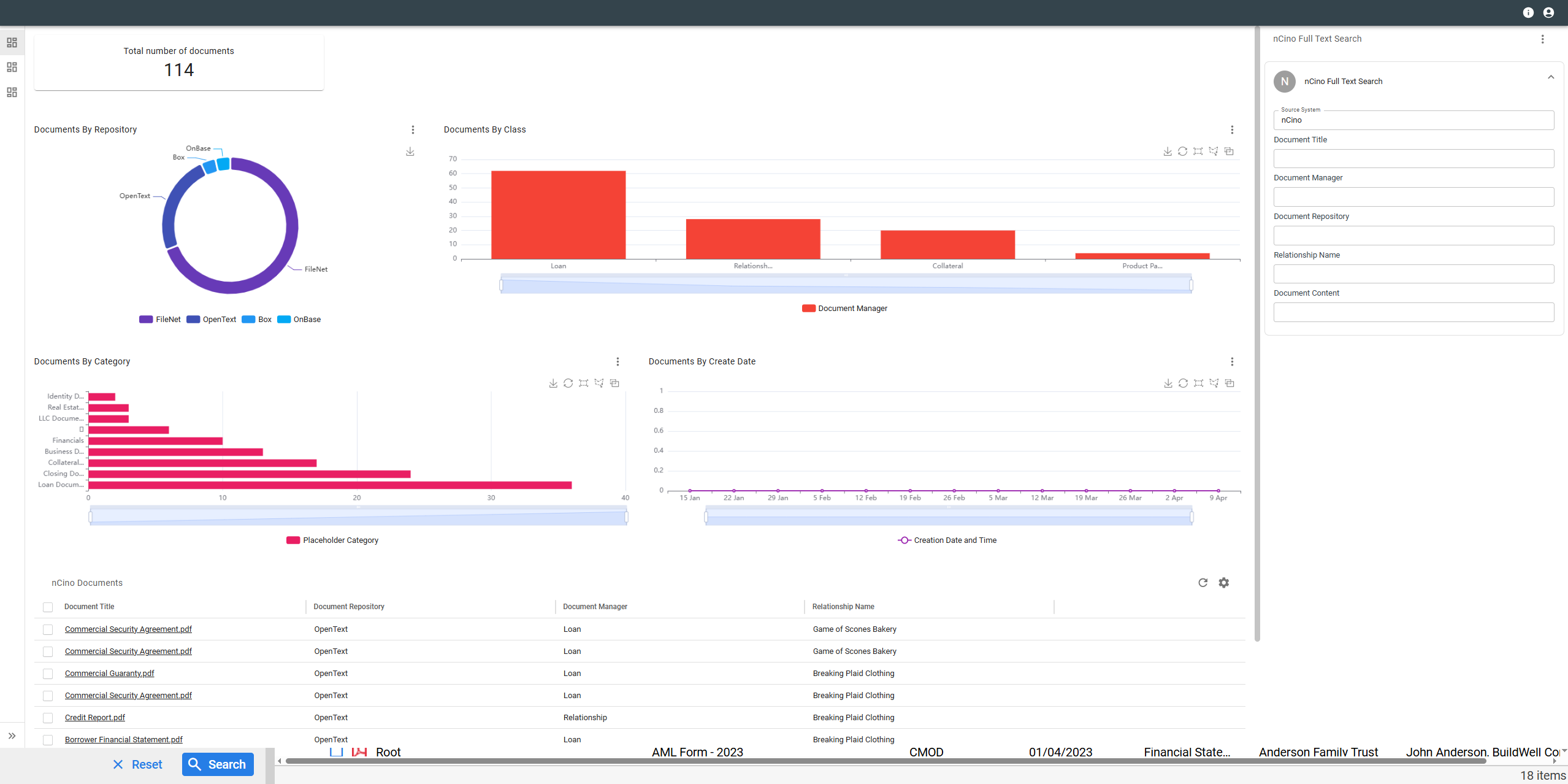The height and width of the screenshot is (784, 1568).
Task: Select the box select icon on Documents By Create Date chart
Action: [x=1198, y=383]
